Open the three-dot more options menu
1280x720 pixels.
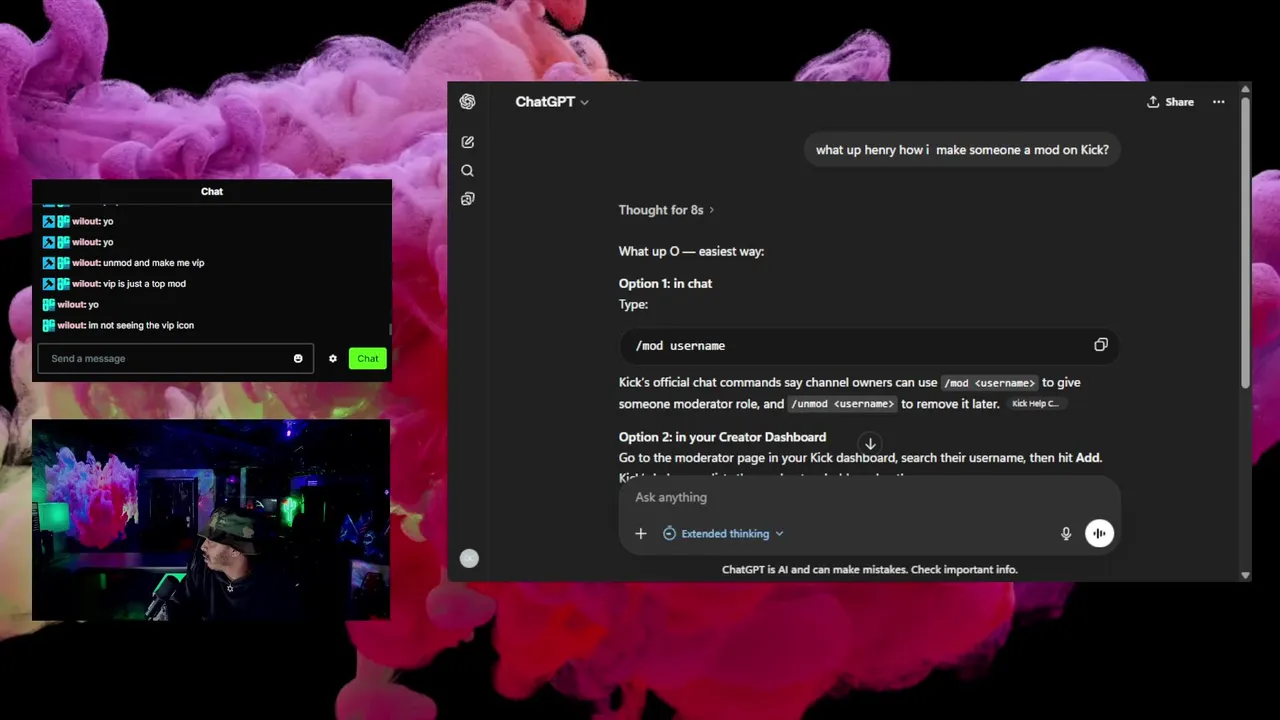(1218, 102)
